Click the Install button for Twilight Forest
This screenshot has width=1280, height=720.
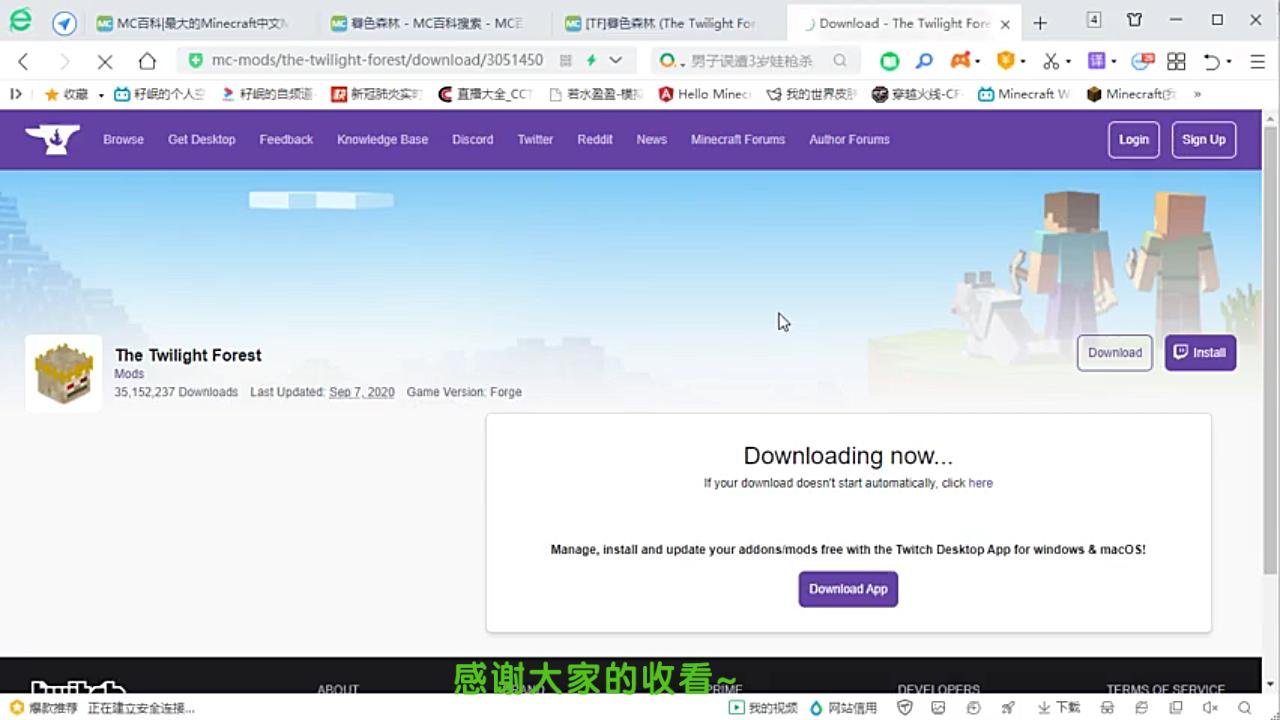pyautogui.click(x=1200, y=352)
